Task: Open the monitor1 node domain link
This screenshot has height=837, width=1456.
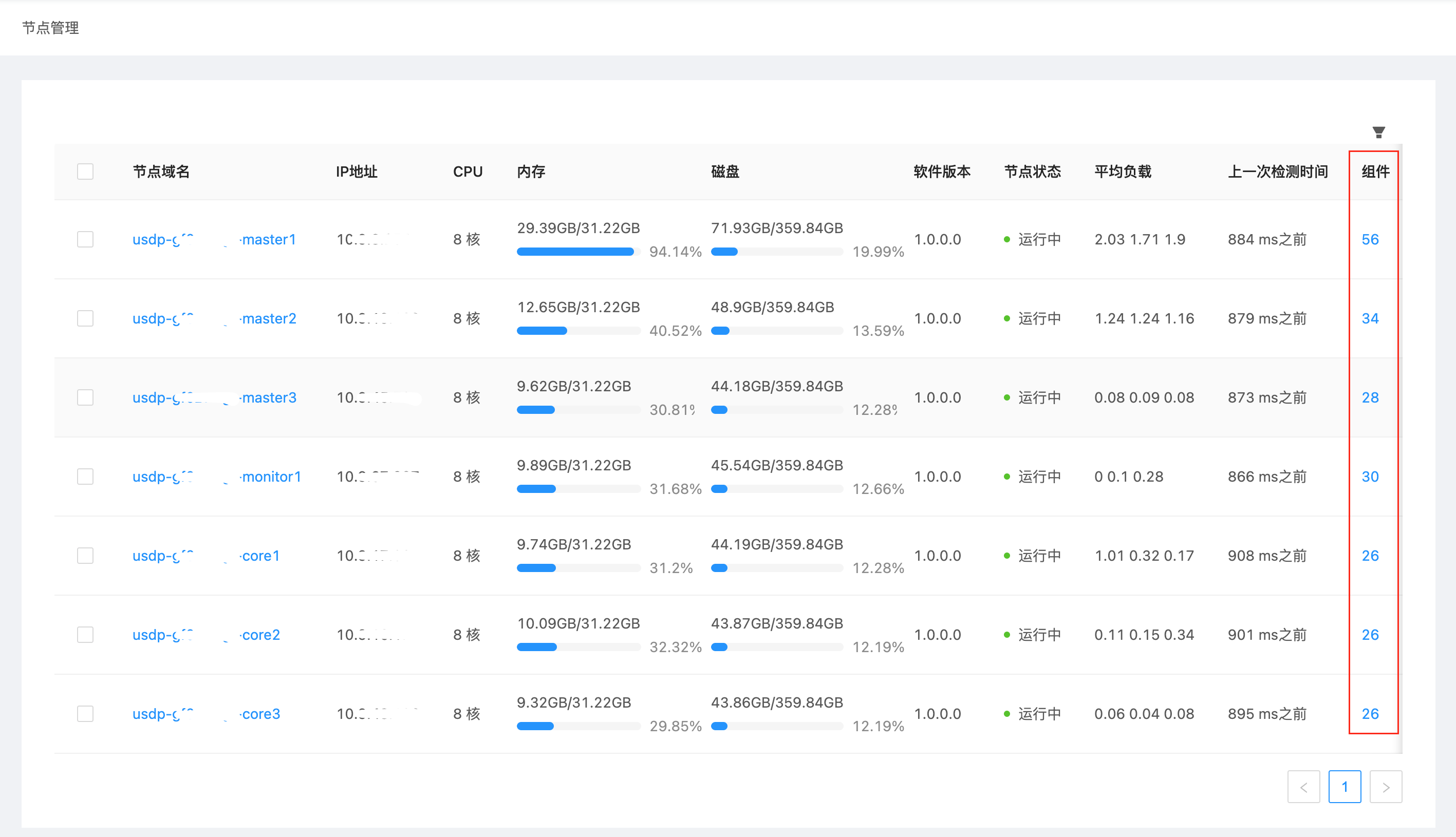Action: click(217, 477)
